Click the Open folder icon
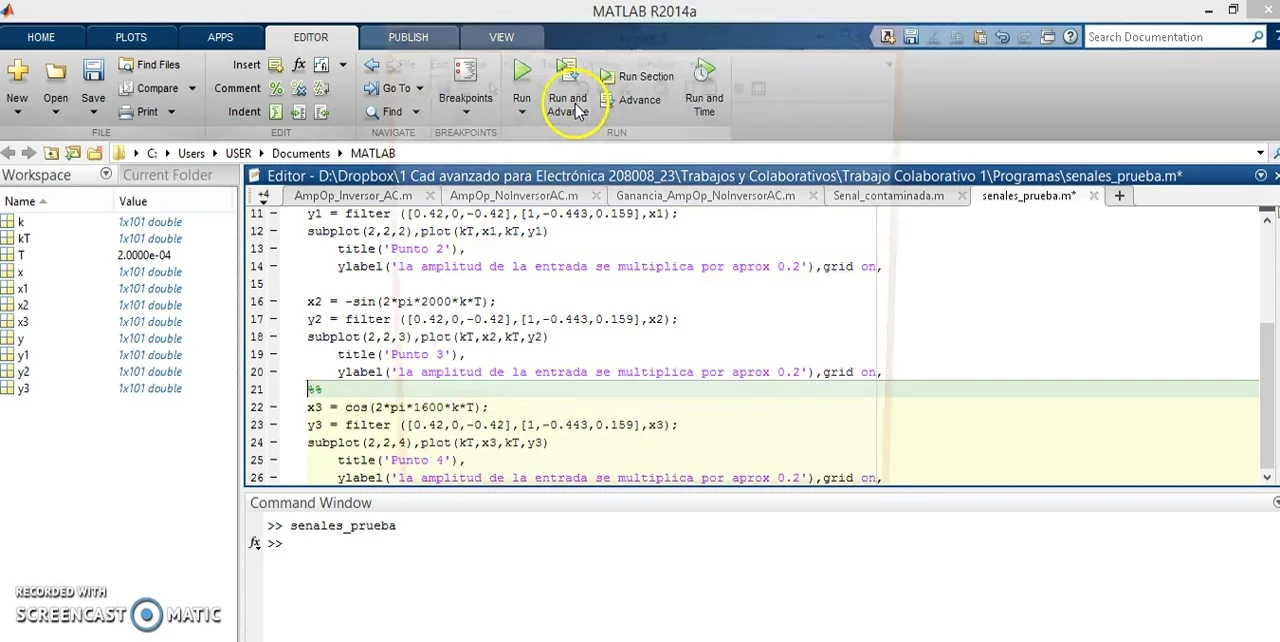This screenshot has width=1280, height=642. [56, 71]
